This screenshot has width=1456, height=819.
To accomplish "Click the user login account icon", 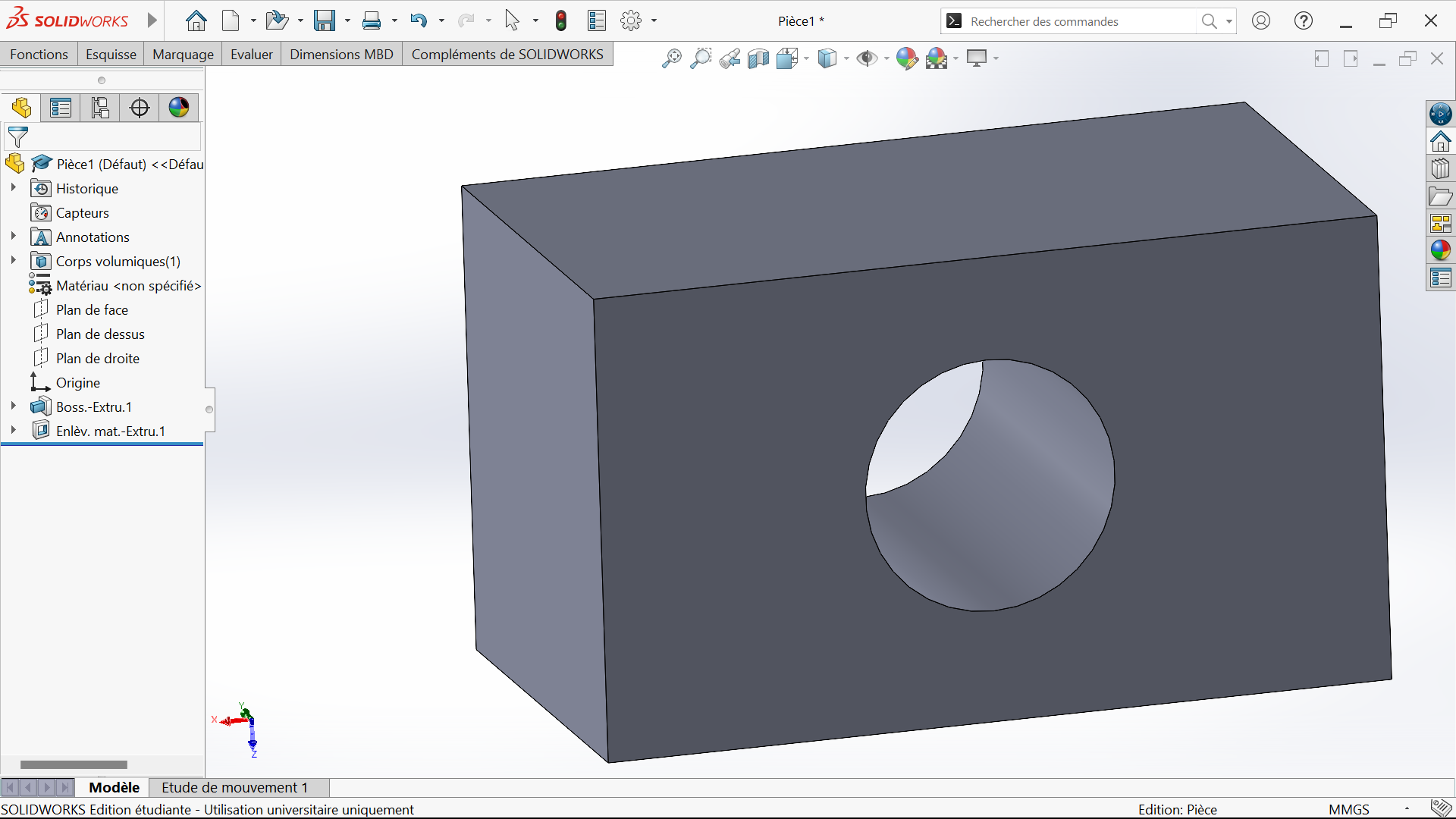I will 1261,20.
